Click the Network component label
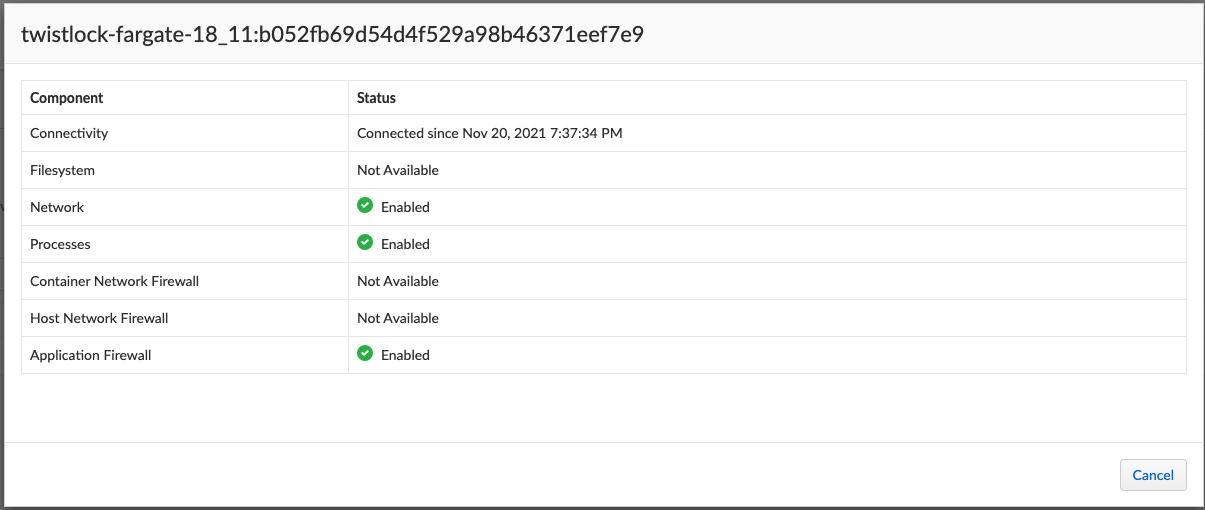This screenshot has width=1205, height=510. click(57, 207)
